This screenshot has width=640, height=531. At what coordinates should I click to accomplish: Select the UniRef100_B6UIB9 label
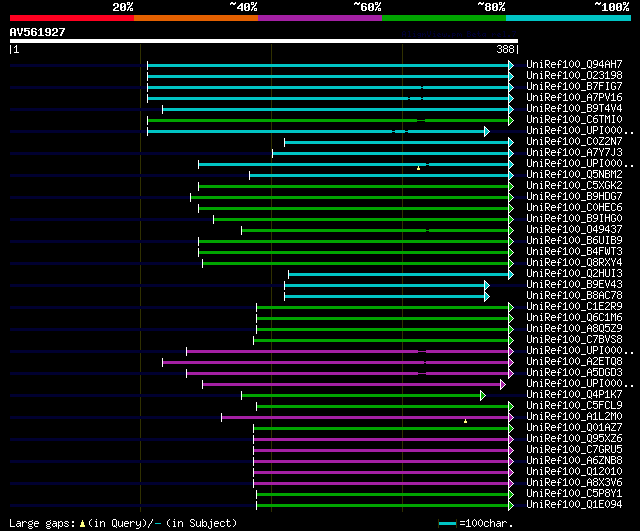click(x=574, y=241)
